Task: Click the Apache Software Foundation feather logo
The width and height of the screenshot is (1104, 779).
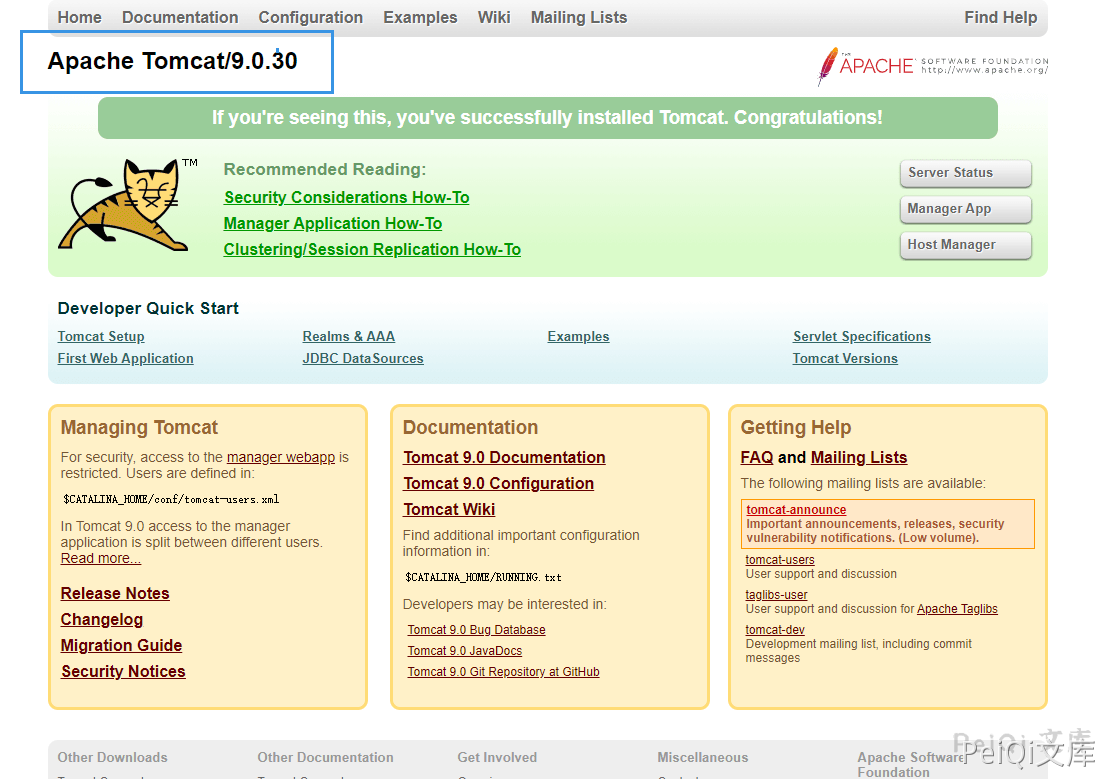Action: coord(932,66)
